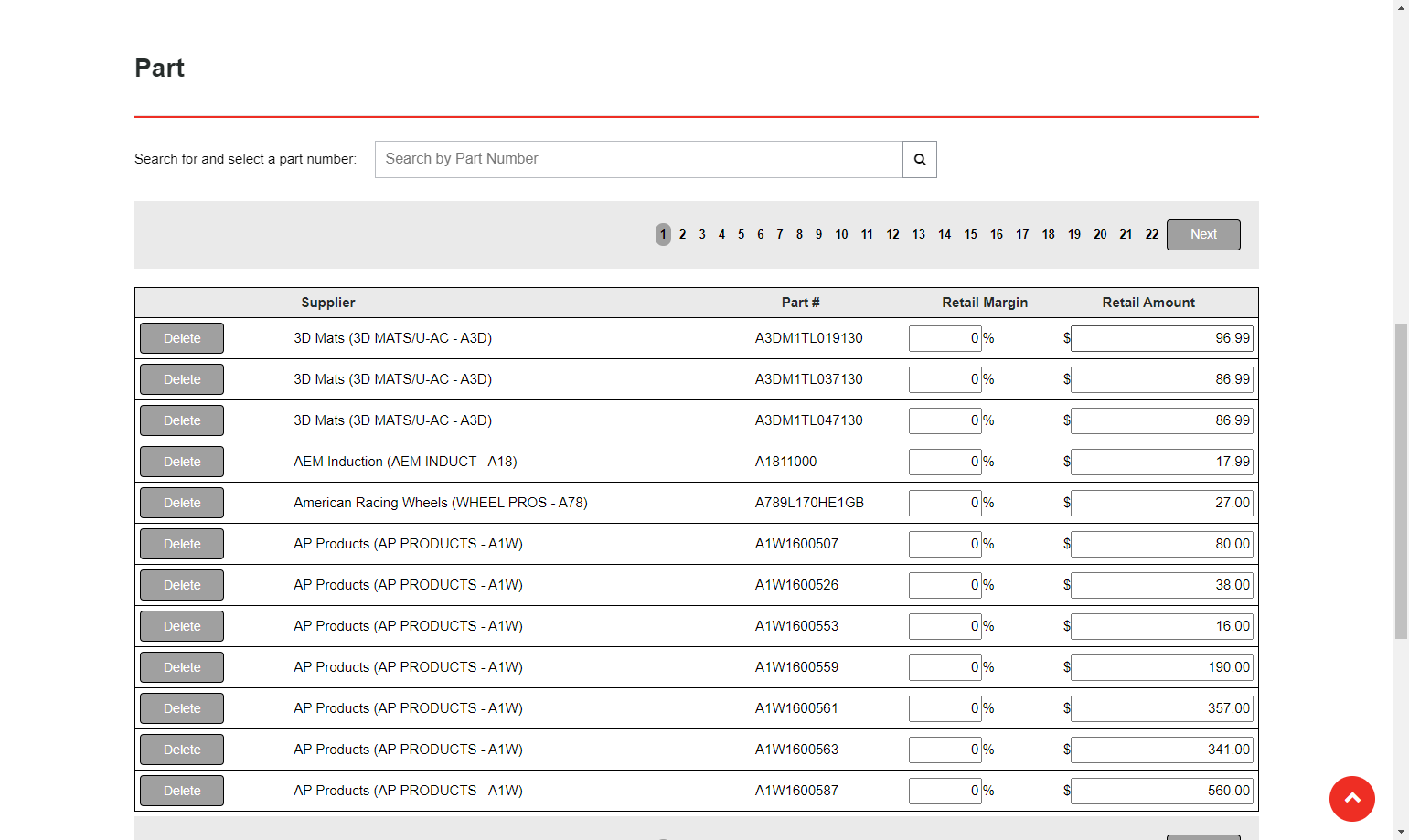Delete part A3DM1TL019130
The width and height of the screenshot is (1409, 840).
tap(182, 338)
